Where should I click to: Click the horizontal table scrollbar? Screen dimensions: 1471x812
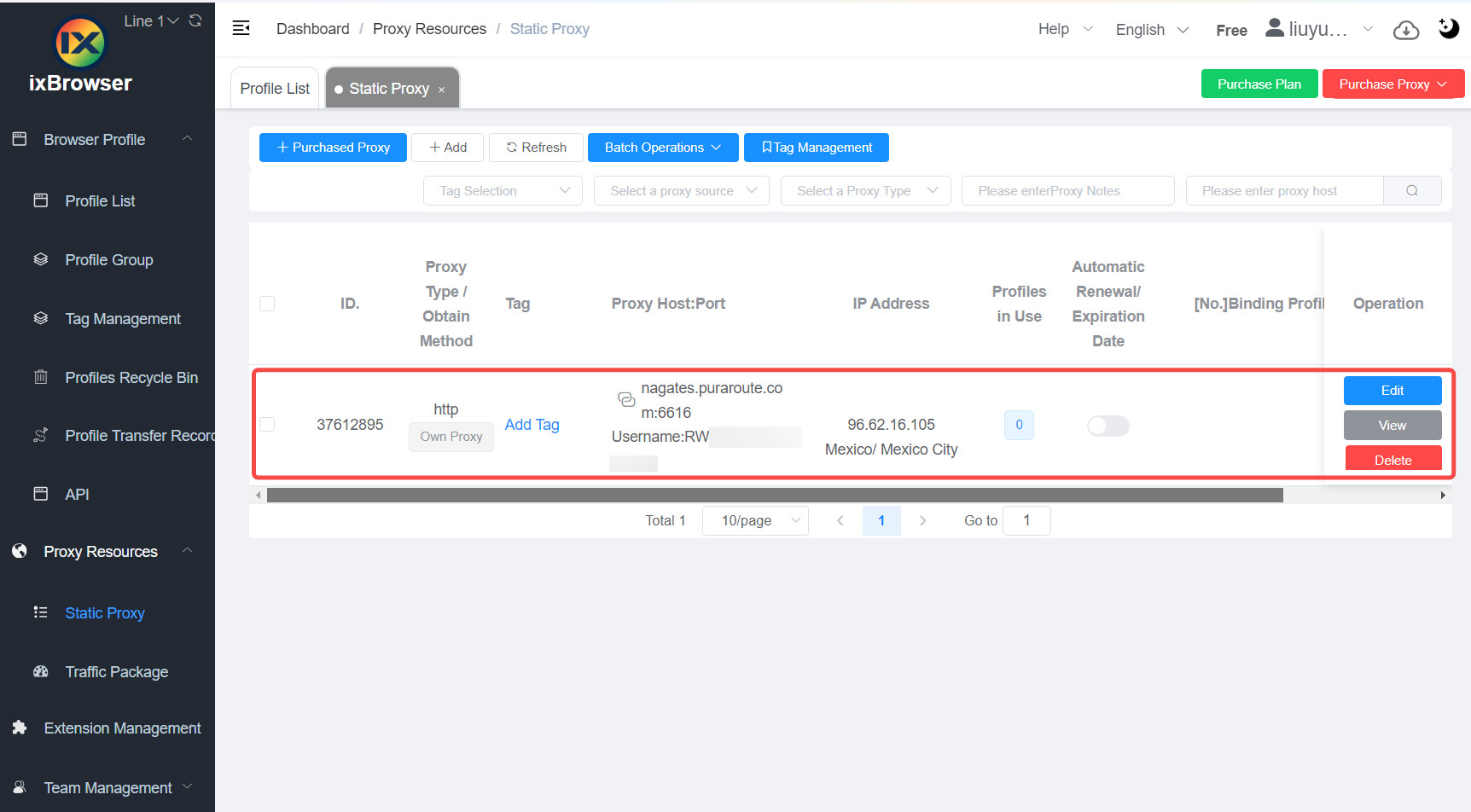(x=775, y=495)
